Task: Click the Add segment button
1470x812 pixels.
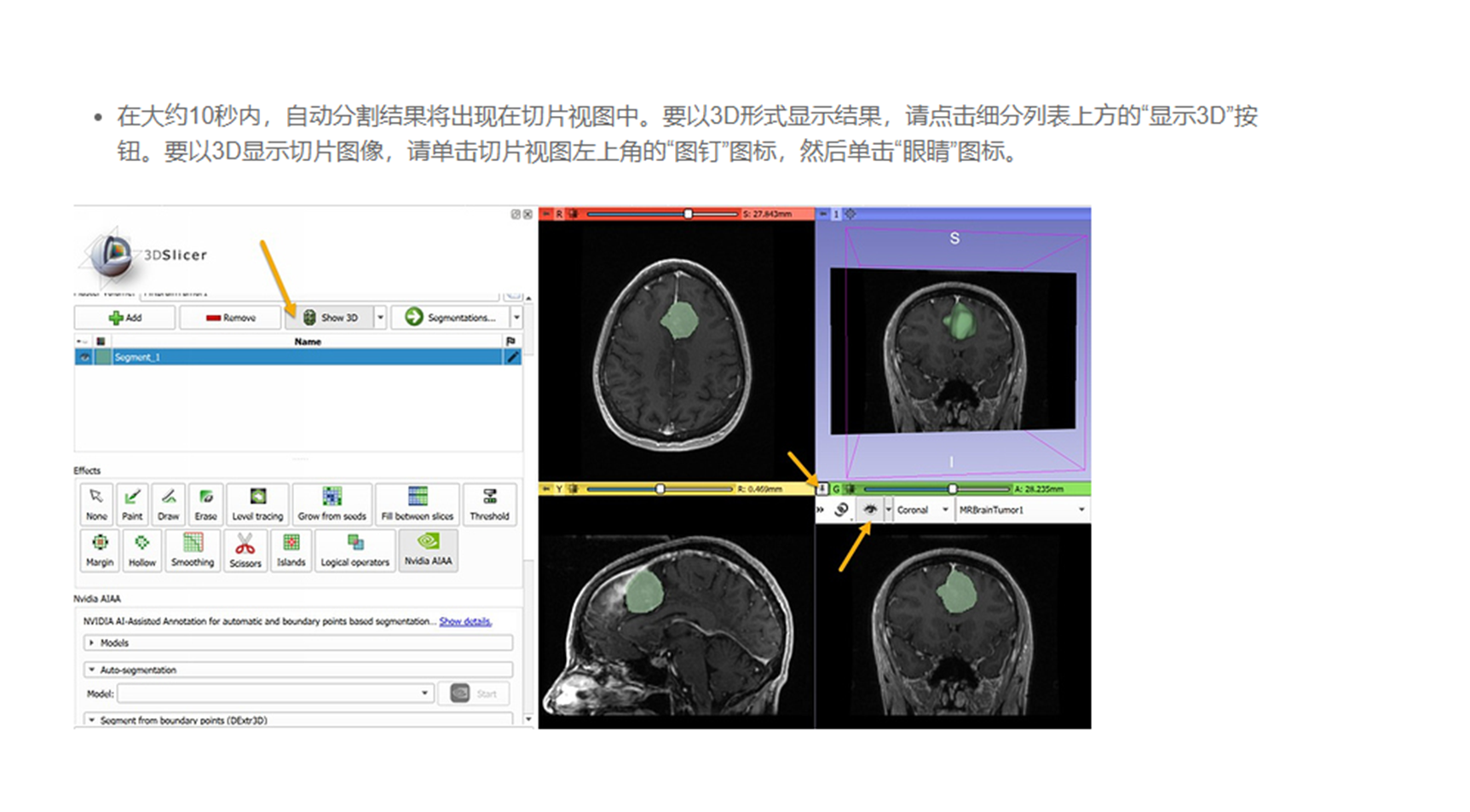Action: click(125, 317)
